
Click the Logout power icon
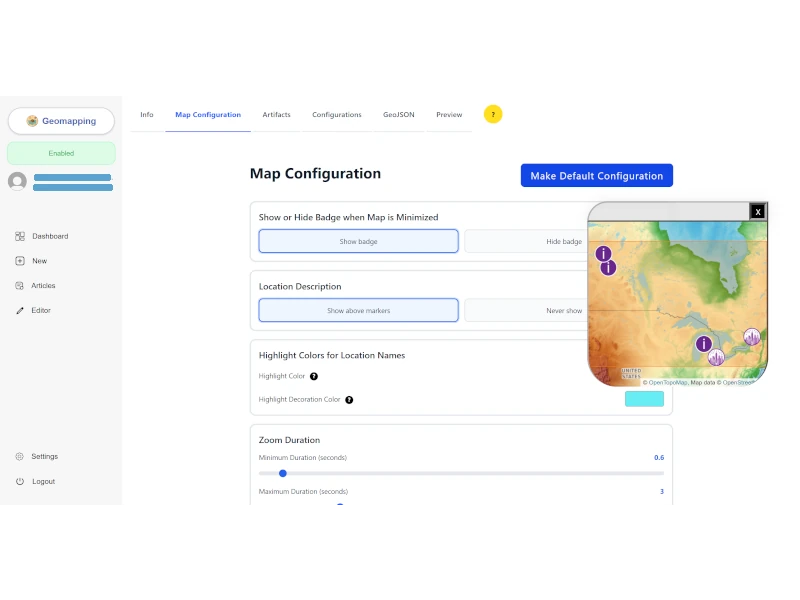[20, 481]
